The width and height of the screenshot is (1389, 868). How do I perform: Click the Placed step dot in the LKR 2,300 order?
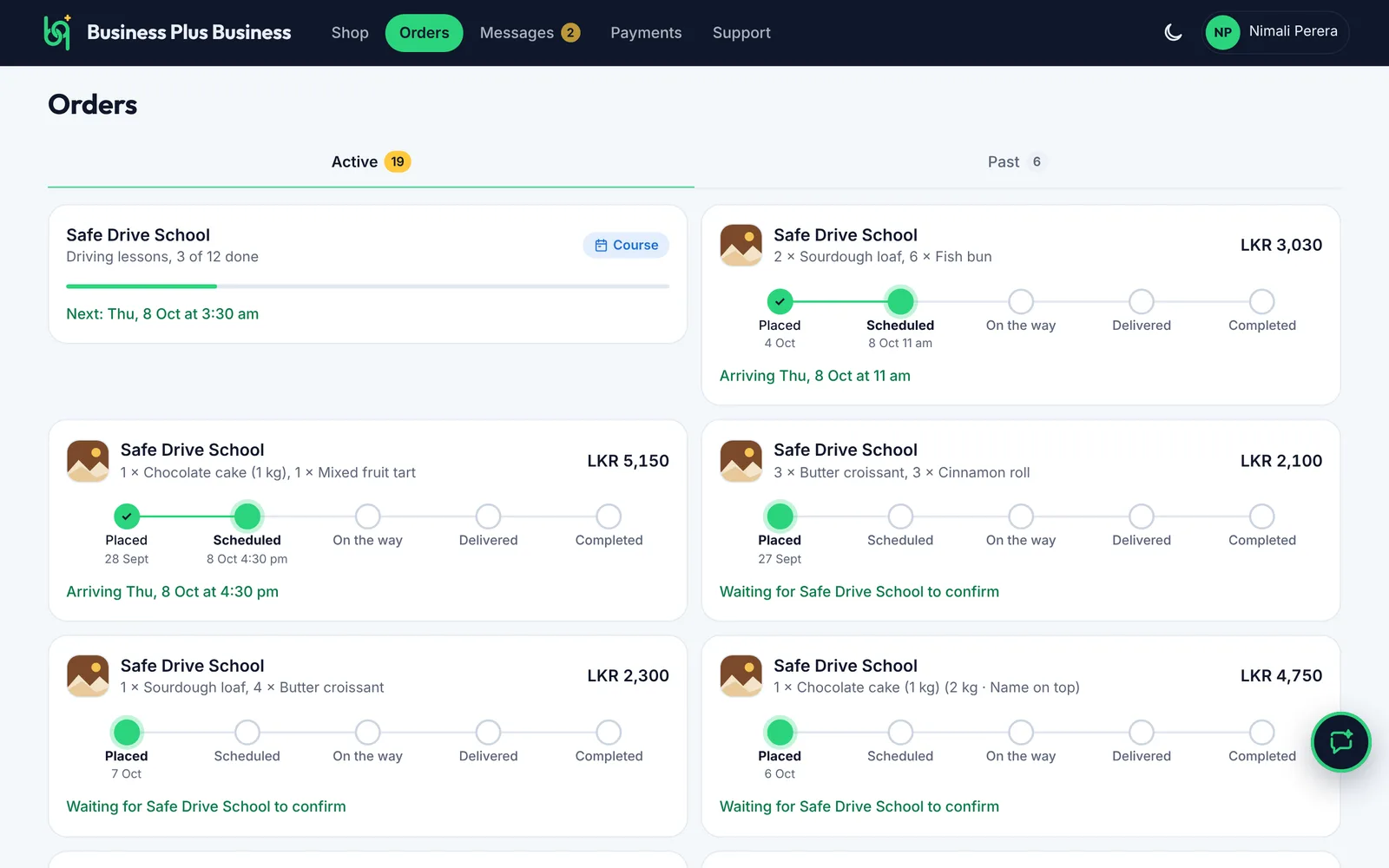click(127, 732)
